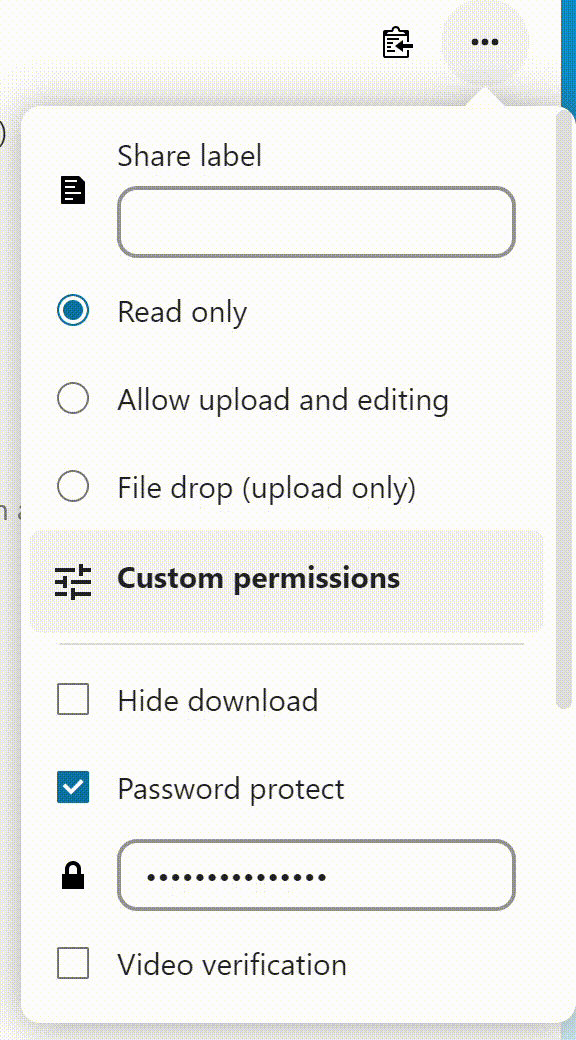Image resolution: width=576 pixels, height=1040 pixels.
Task: Click the padlock icon beside the password field
Action: [72, 876]
